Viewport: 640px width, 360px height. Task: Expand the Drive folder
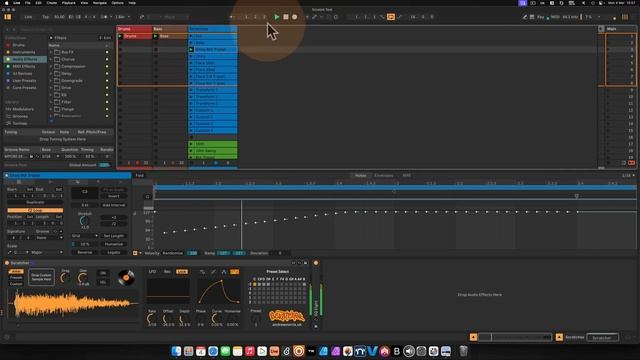[x=51, y=88]
